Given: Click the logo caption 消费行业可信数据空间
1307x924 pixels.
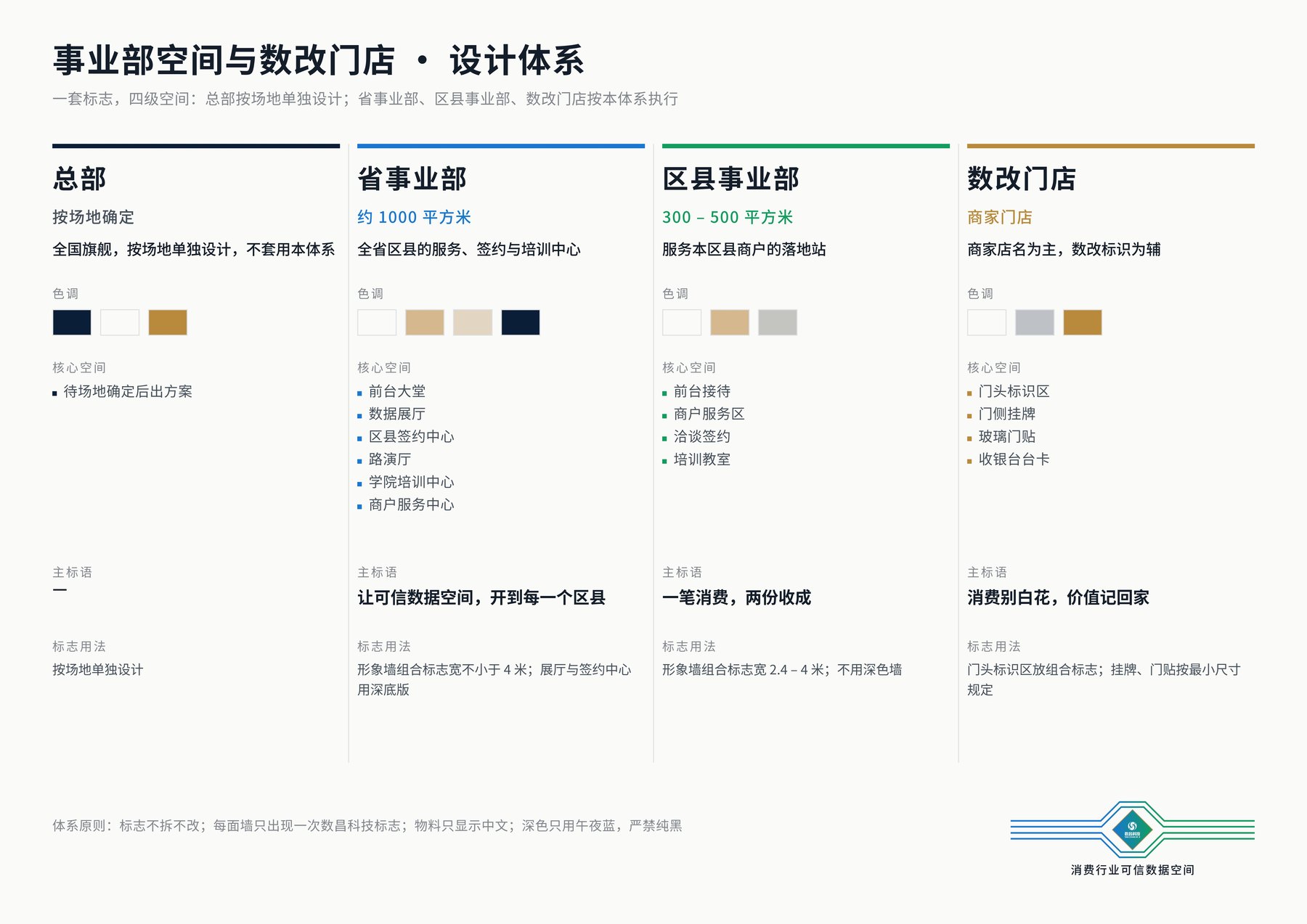Looking at the screenshot, I should [x=1133, y=870].
